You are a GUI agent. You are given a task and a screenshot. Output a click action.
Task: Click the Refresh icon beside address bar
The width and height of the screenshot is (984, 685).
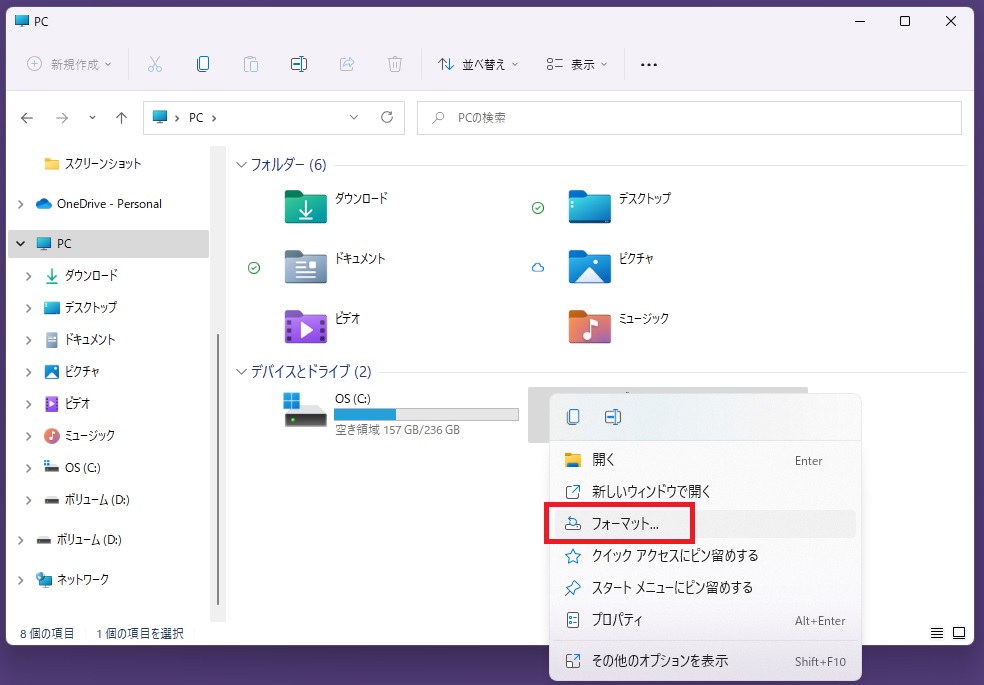click(387, 118)
